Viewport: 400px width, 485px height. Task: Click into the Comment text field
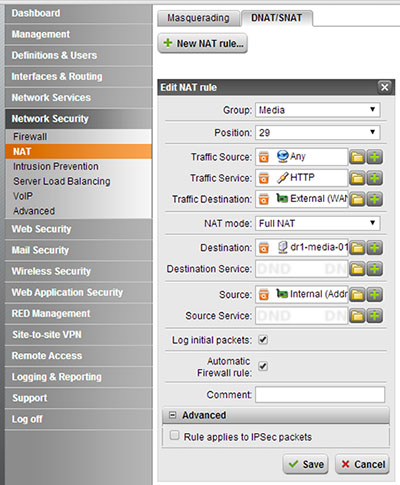[x=320, y=395]
